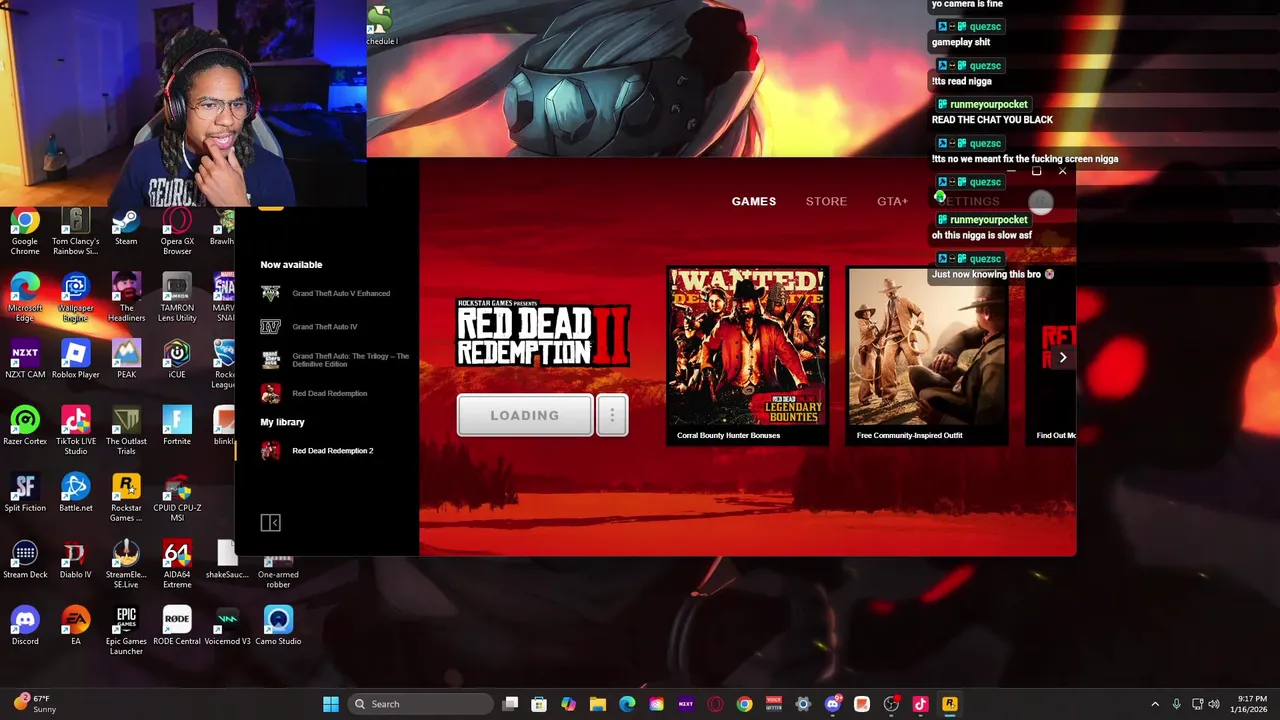
Task: Switch to the GTA+ tab
Action: pyautogui.click(x=892, y=201)
